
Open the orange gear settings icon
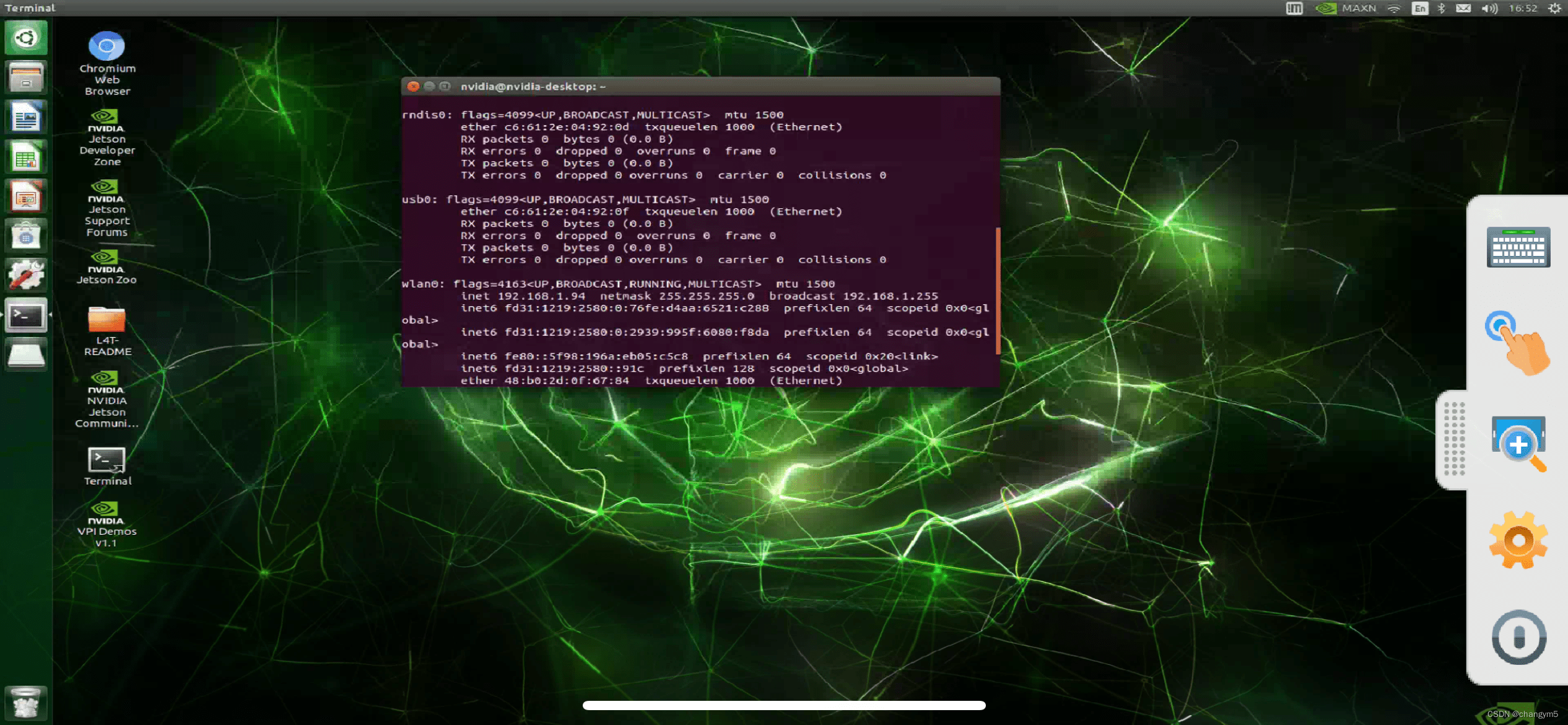coord(1518,540)
